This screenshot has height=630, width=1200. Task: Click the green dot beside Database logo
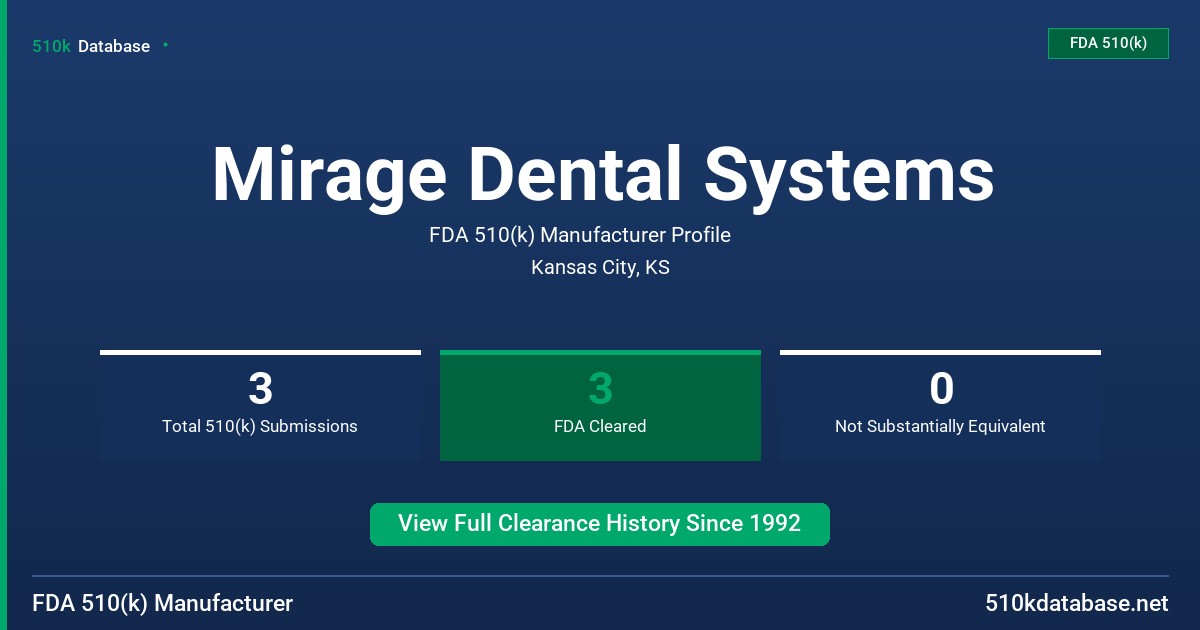point(165,45)
